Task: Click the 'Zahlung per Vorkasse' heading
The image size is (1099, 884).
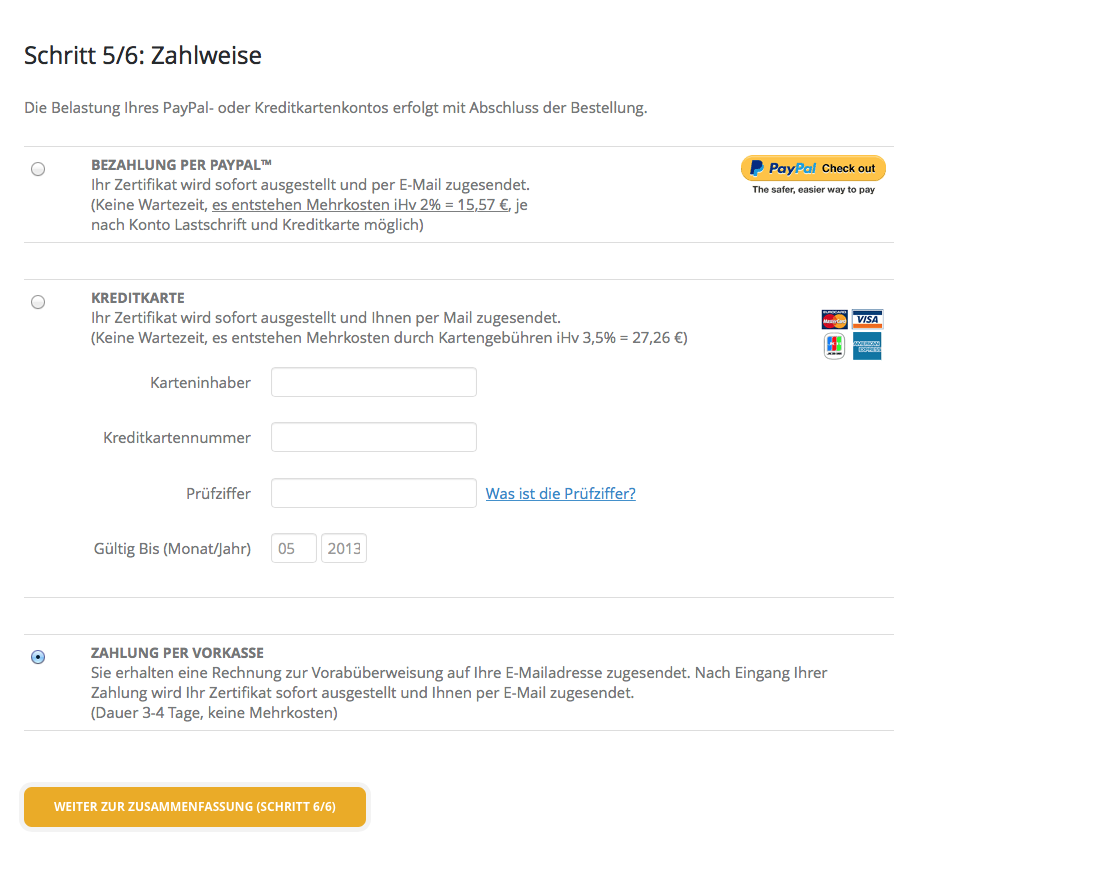Action: click(x=177, y=653)
